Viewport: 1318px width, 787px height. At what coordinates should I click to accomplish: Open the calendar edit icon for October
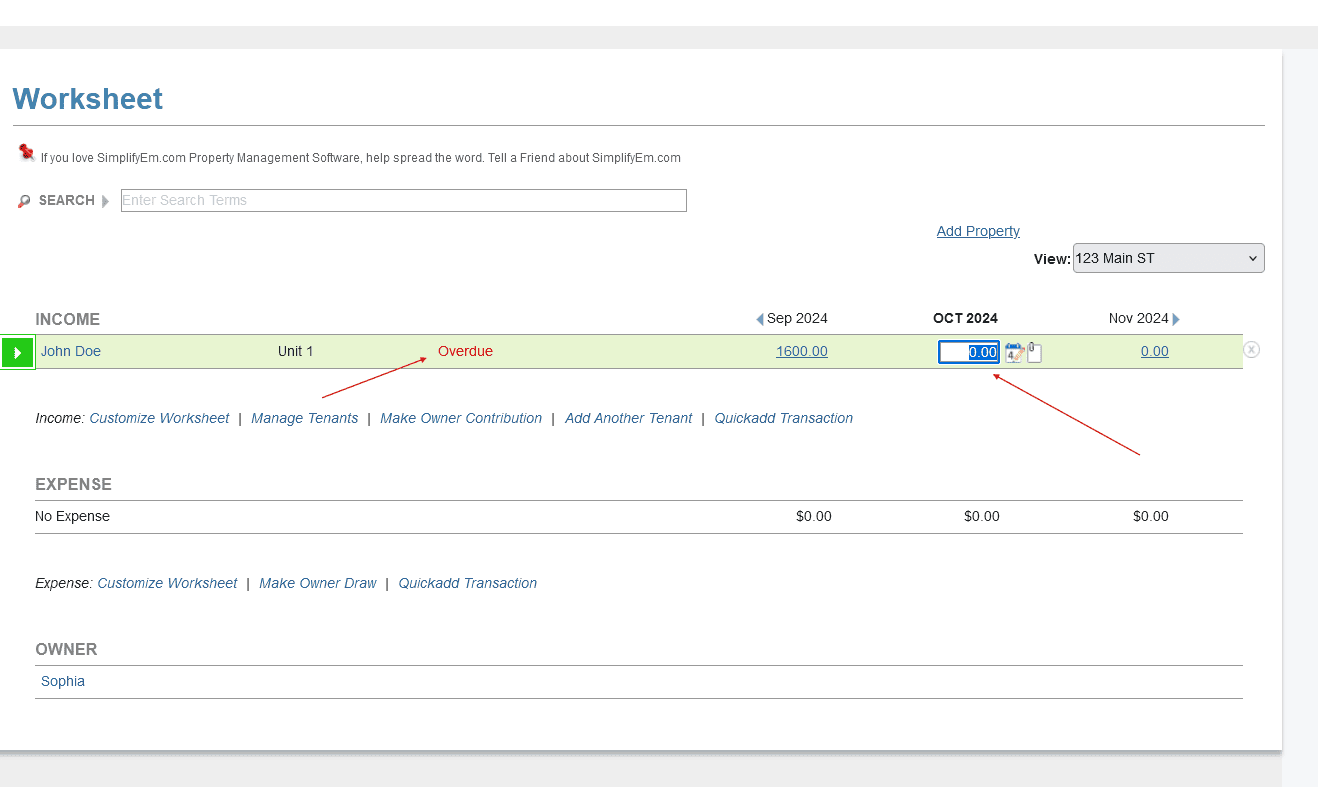pos(1013,352)
